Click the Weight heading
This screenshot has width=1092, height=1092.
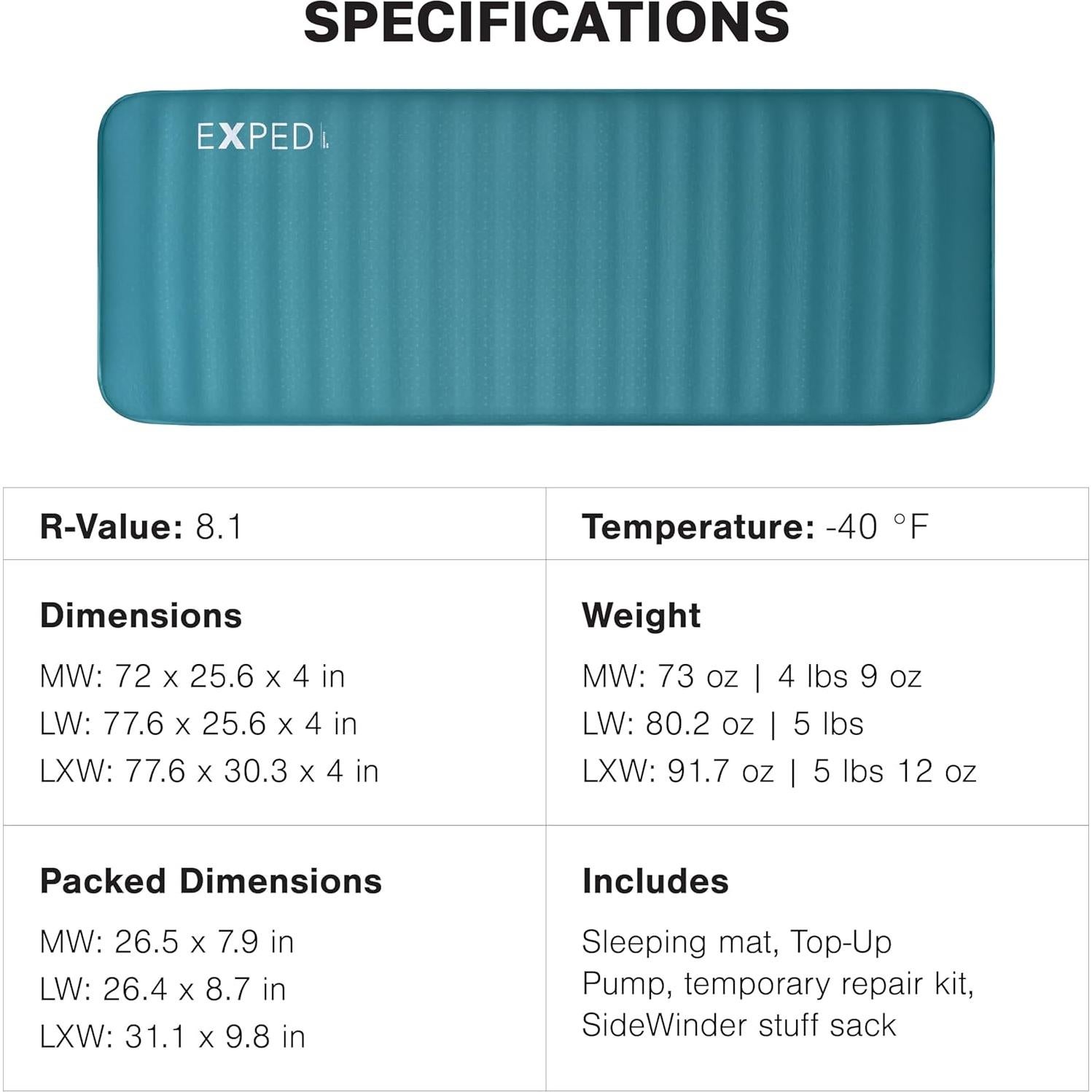641,616
